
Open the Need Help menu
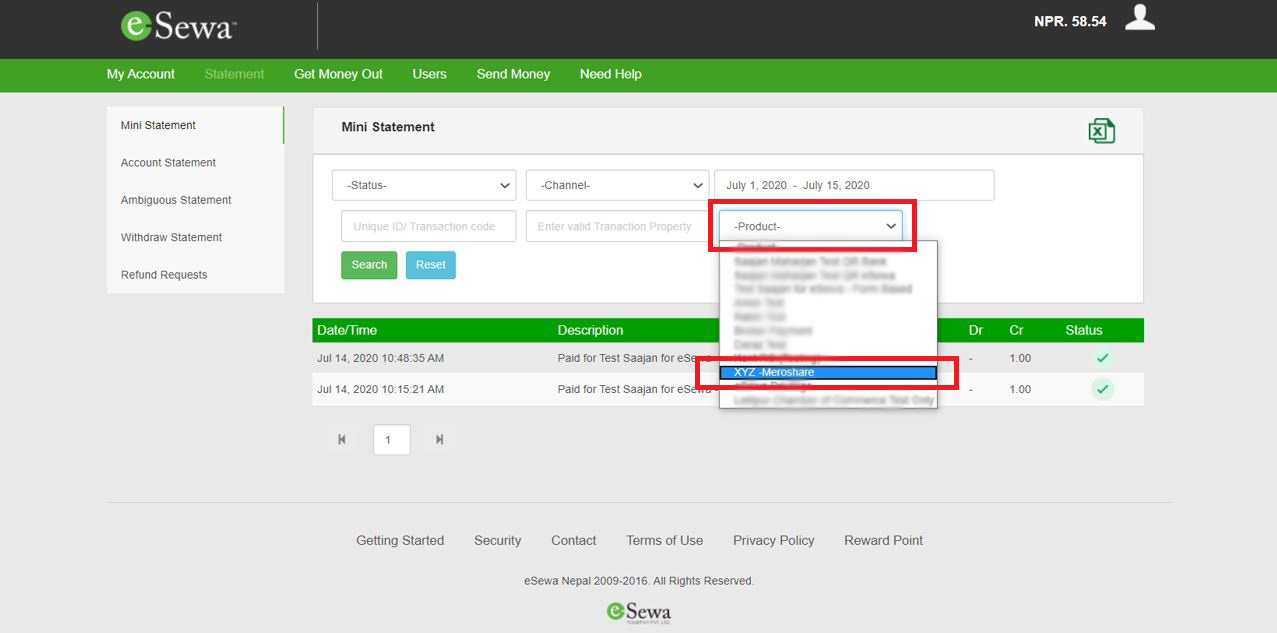(x=610, y=74)
